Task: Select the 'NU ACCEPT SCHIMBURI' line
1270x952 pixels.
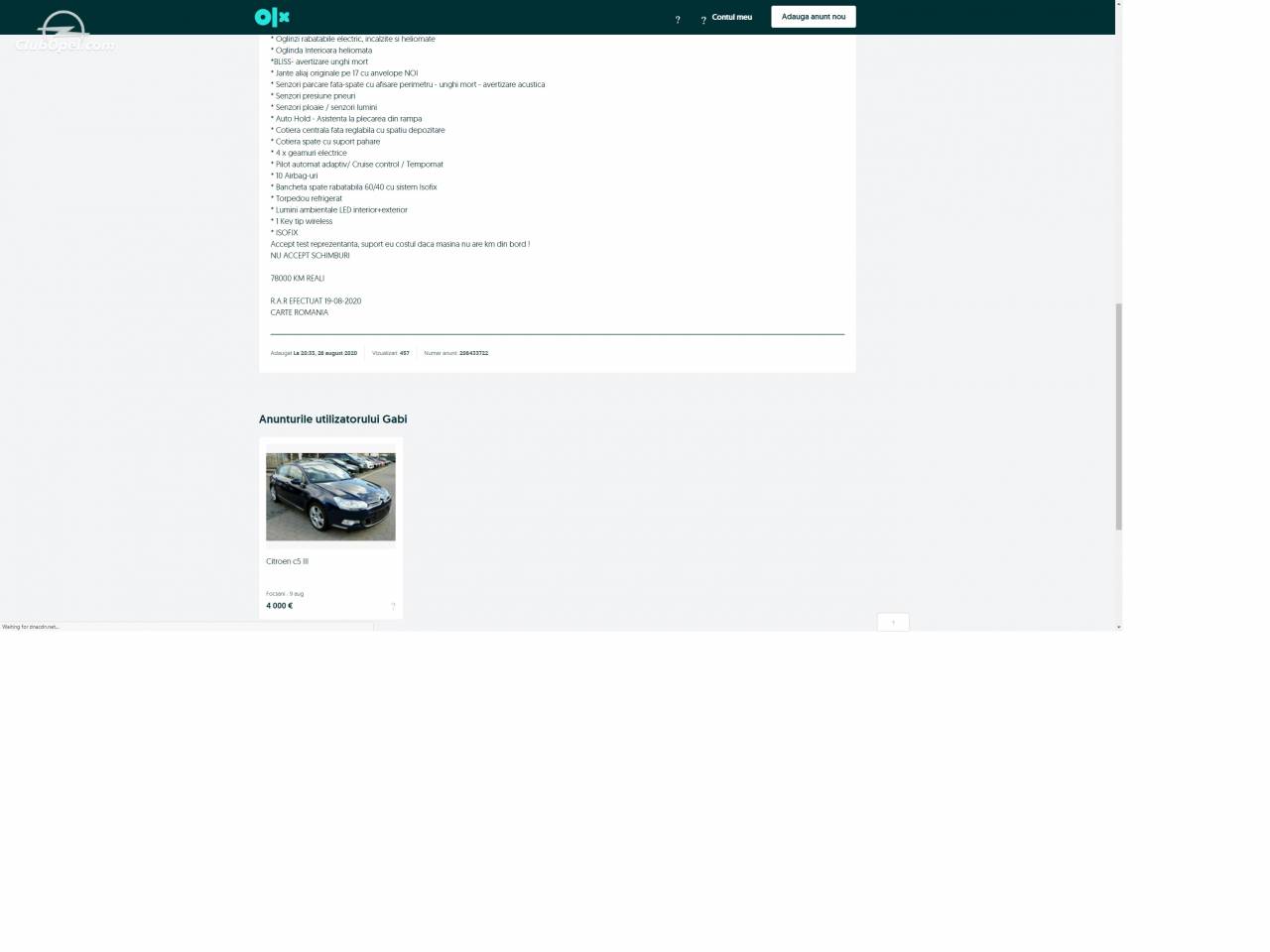Action: [x=310, y=256]
